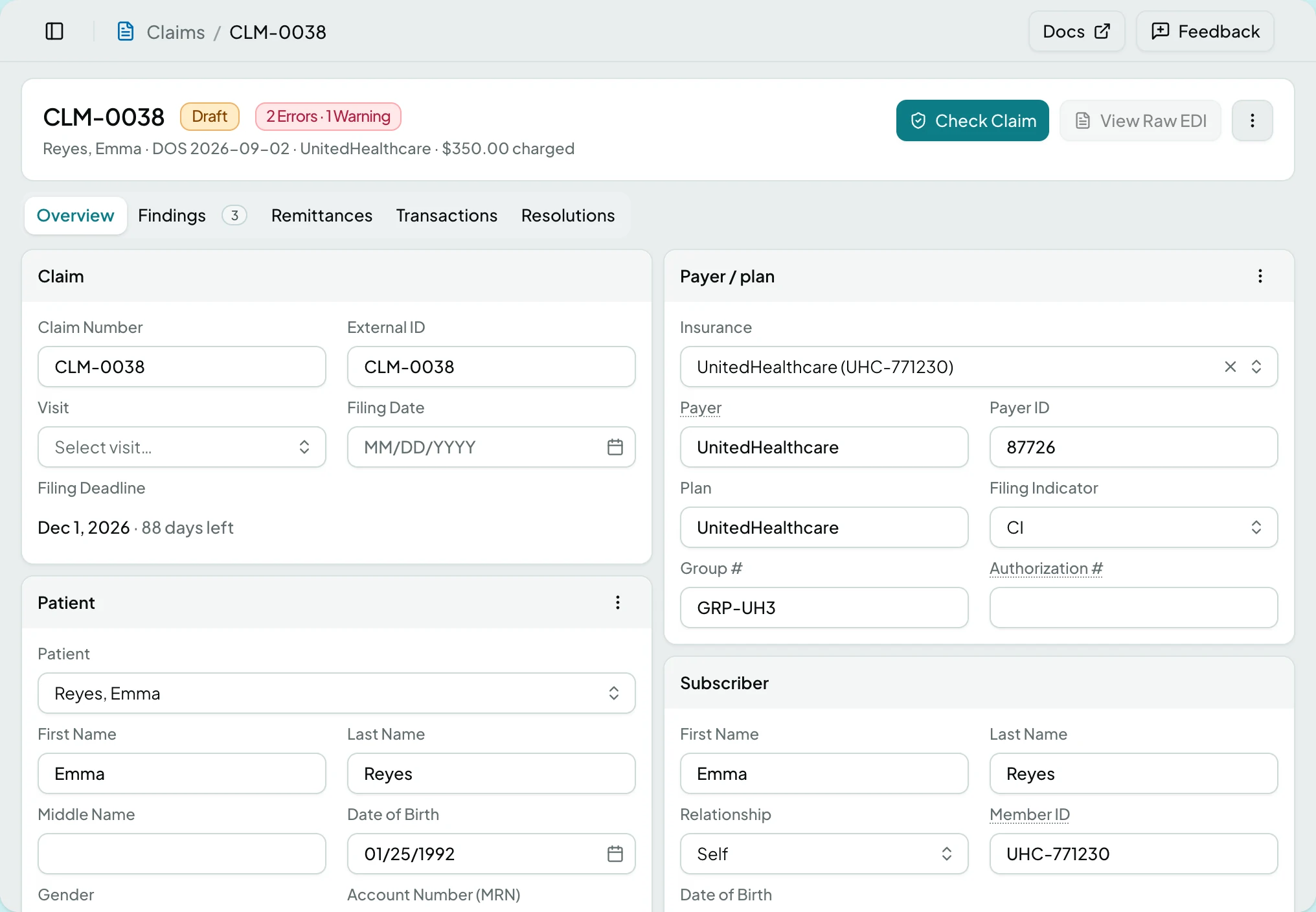
Task: Click the Check Claim button
Action: pyautogui.click(x=972, y=120)
